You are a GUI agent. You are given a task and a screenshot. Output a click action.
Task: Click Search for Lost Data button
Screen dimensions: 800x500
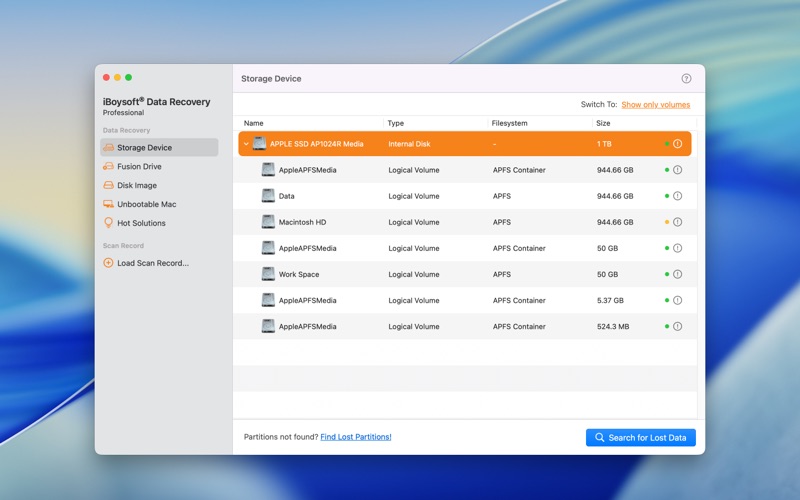640,437
